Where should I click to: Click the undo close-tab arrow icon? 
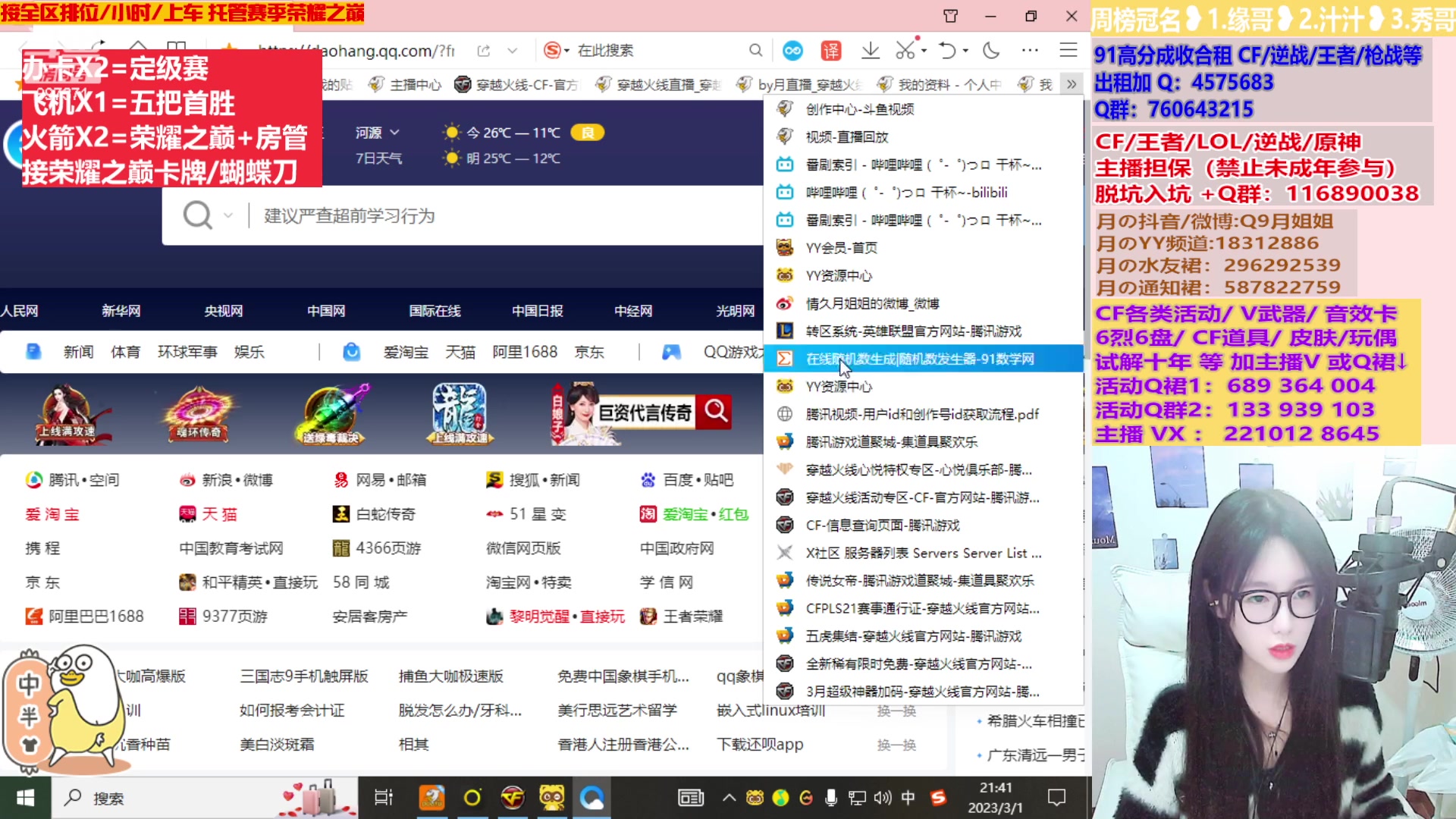coord(946,51)
